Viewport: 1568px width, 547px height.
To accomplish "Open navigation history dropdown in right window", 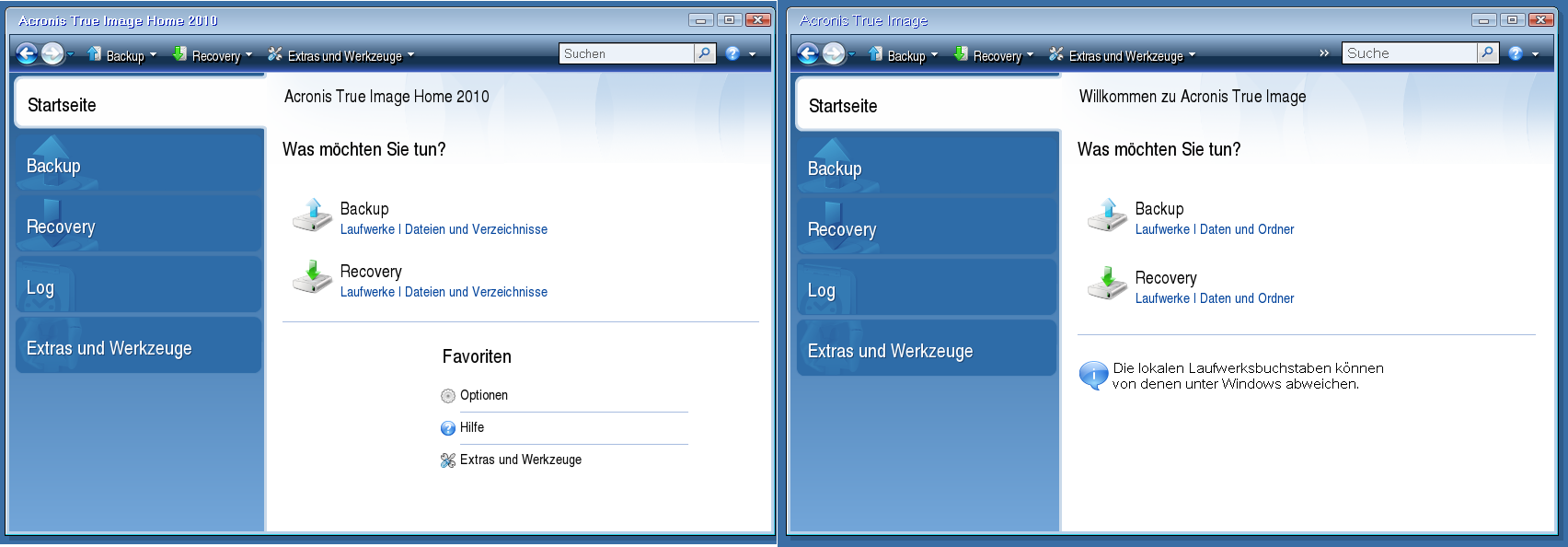I will point(851,54).
